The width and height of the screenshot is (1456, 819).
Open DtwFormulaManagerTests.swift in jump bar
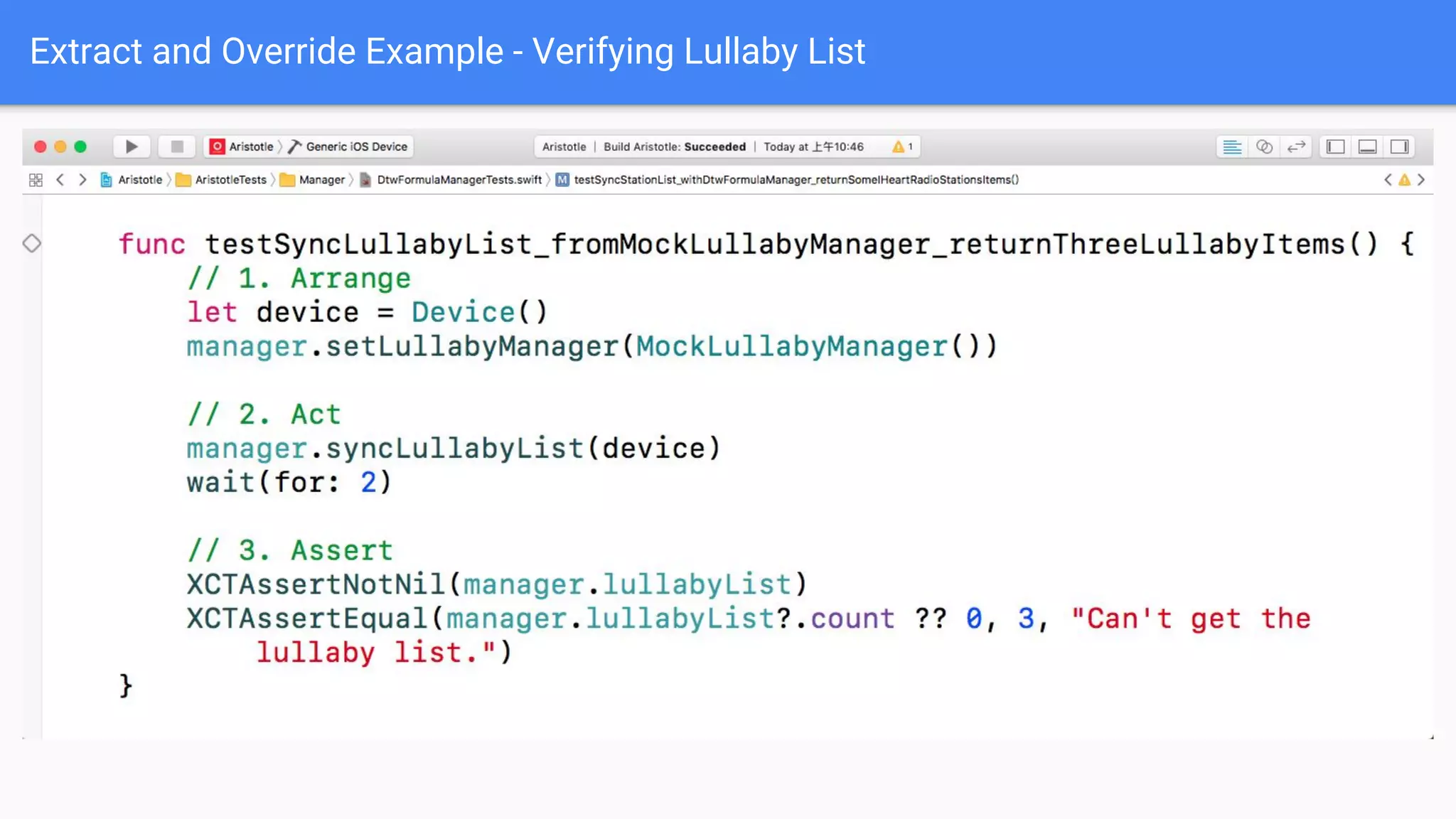[459, 180]
